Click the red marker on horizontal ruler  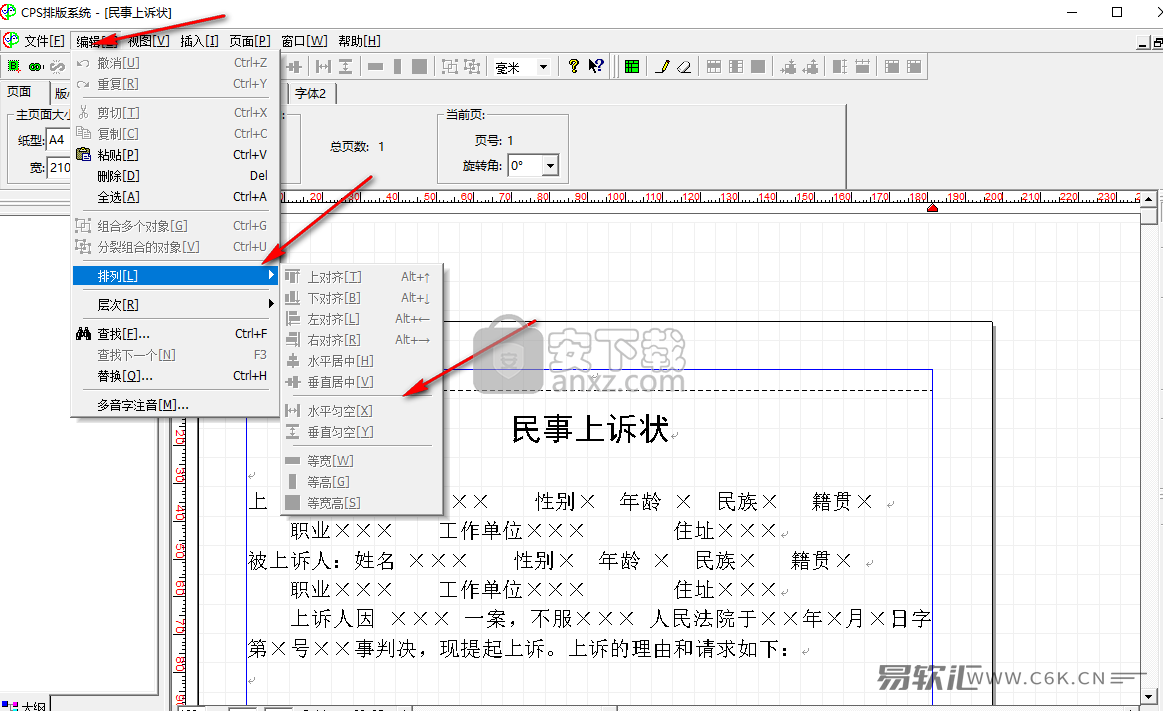click(x=932, y=208)
